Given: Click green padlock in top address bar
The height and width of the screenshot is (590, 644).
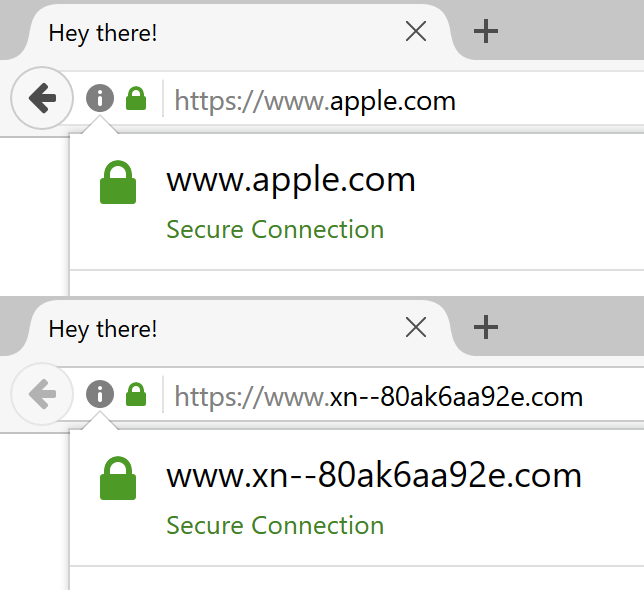Looking at the screenshot, I should tap(136, 99).
